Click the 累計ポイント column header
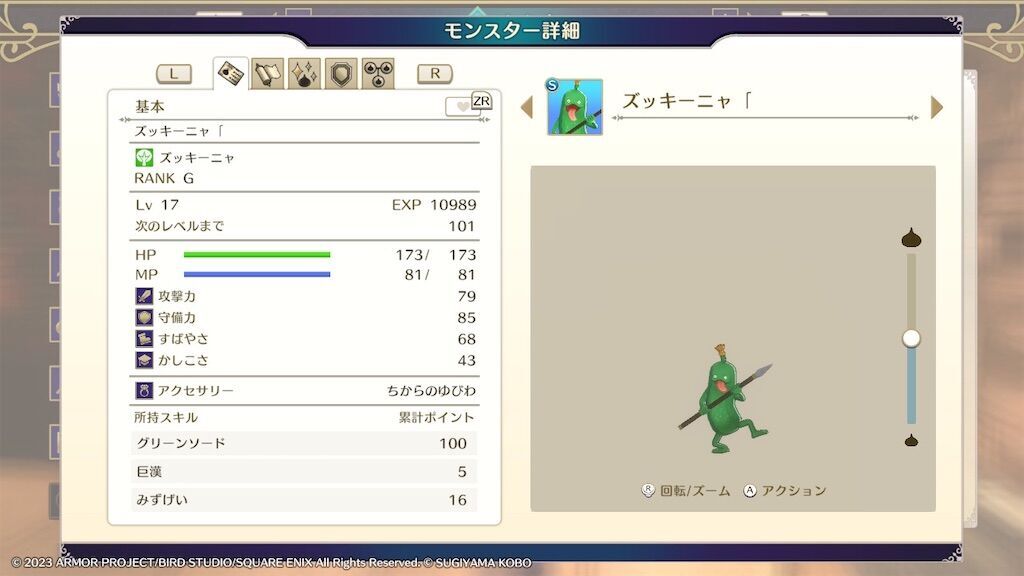The image size is (1024, 576). pos(436,417)
